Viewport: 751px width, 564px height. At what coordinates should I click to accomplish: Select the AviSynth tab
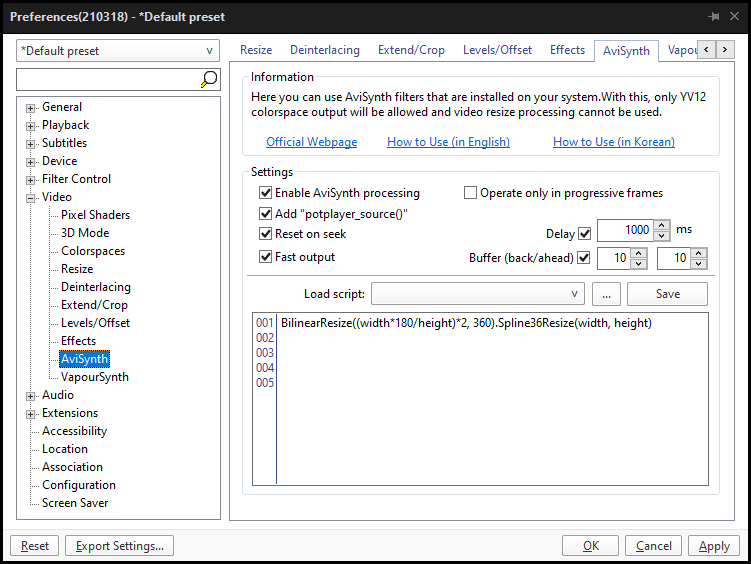[x=626, y=51]
